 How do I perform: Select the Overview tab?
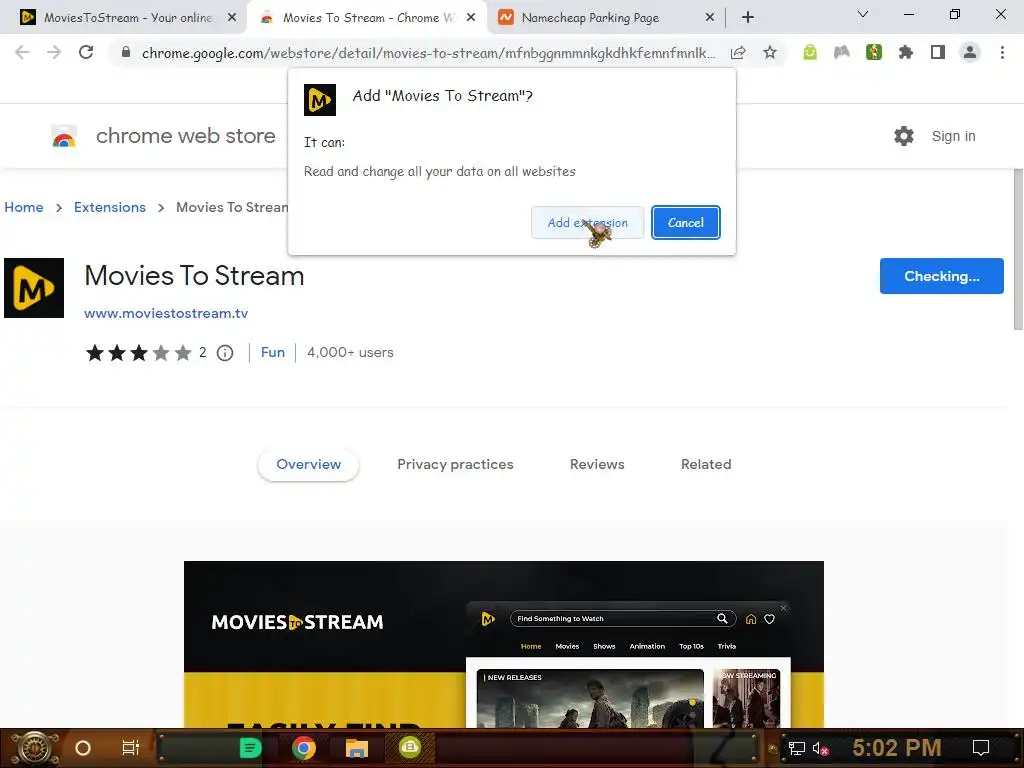[x=308, y=464]
